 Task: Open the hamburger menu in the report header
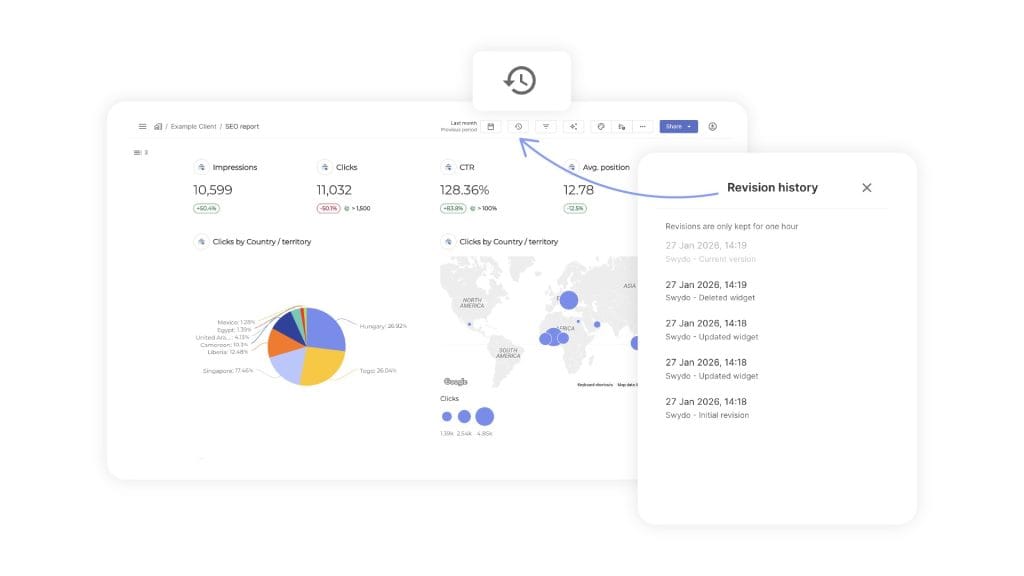(x=142, y=127)
